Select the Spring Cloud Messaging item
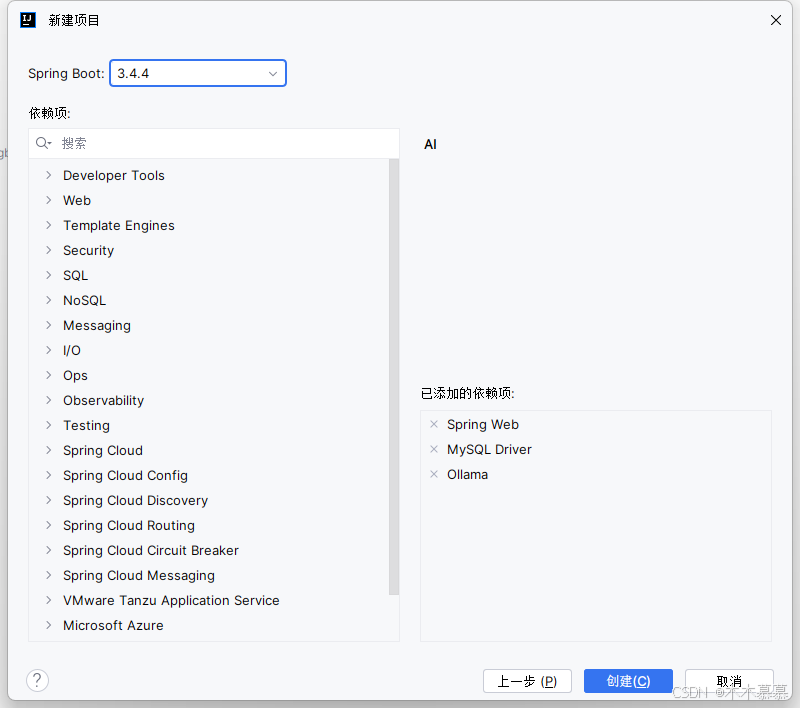This screenshot has width=800, height=708. pos(139,575)
